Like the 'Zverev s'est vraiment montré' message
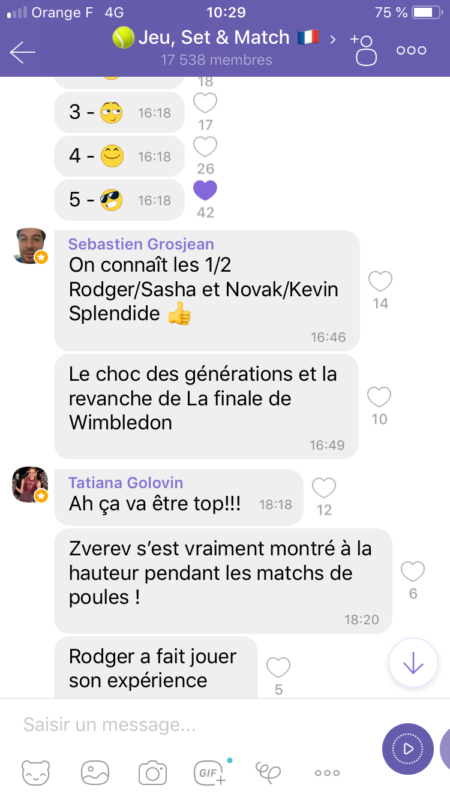Viewport: 450px width, 800px height. pyautogui.click(x=413, y=572)
